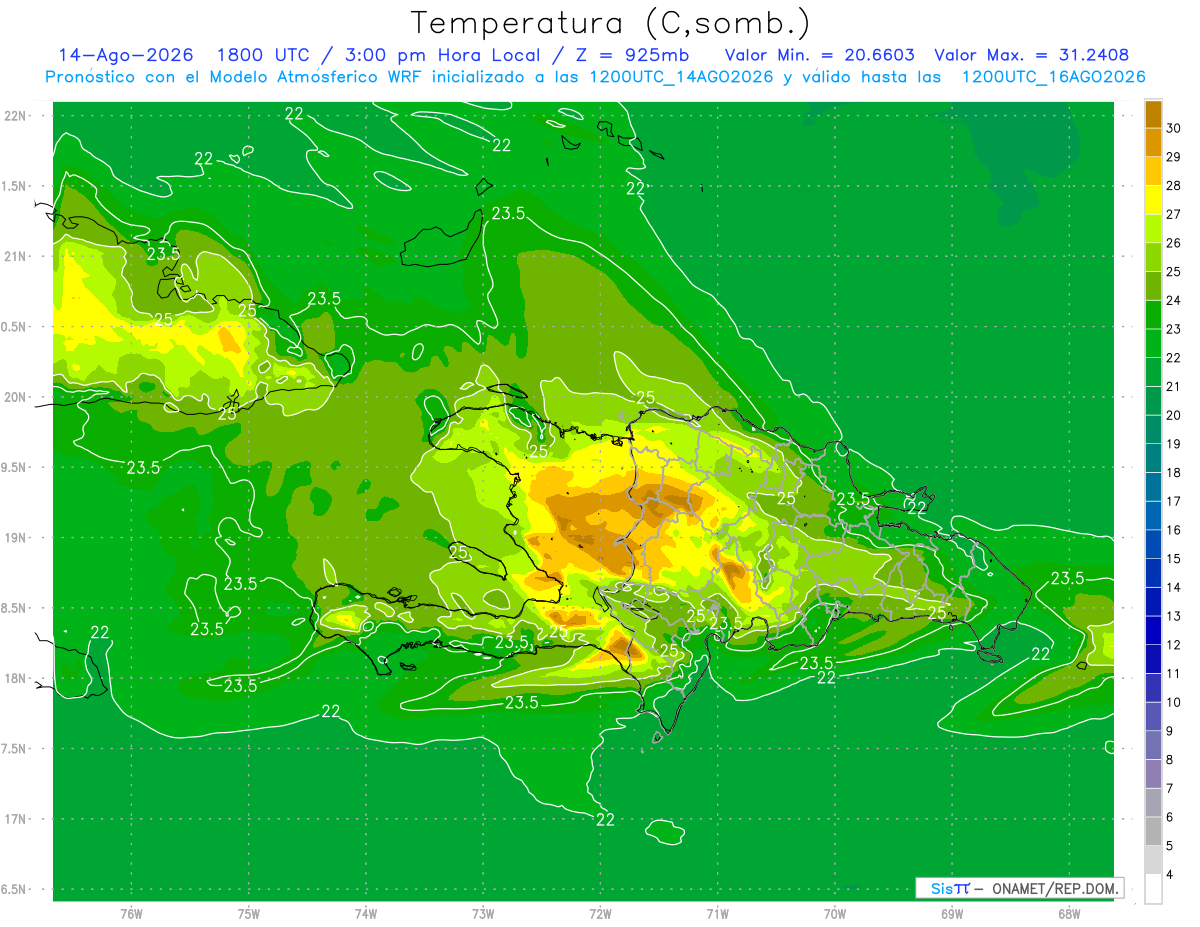Click the "75W" longitude axis label
The image size is (1200, 927).
point(249,913)
